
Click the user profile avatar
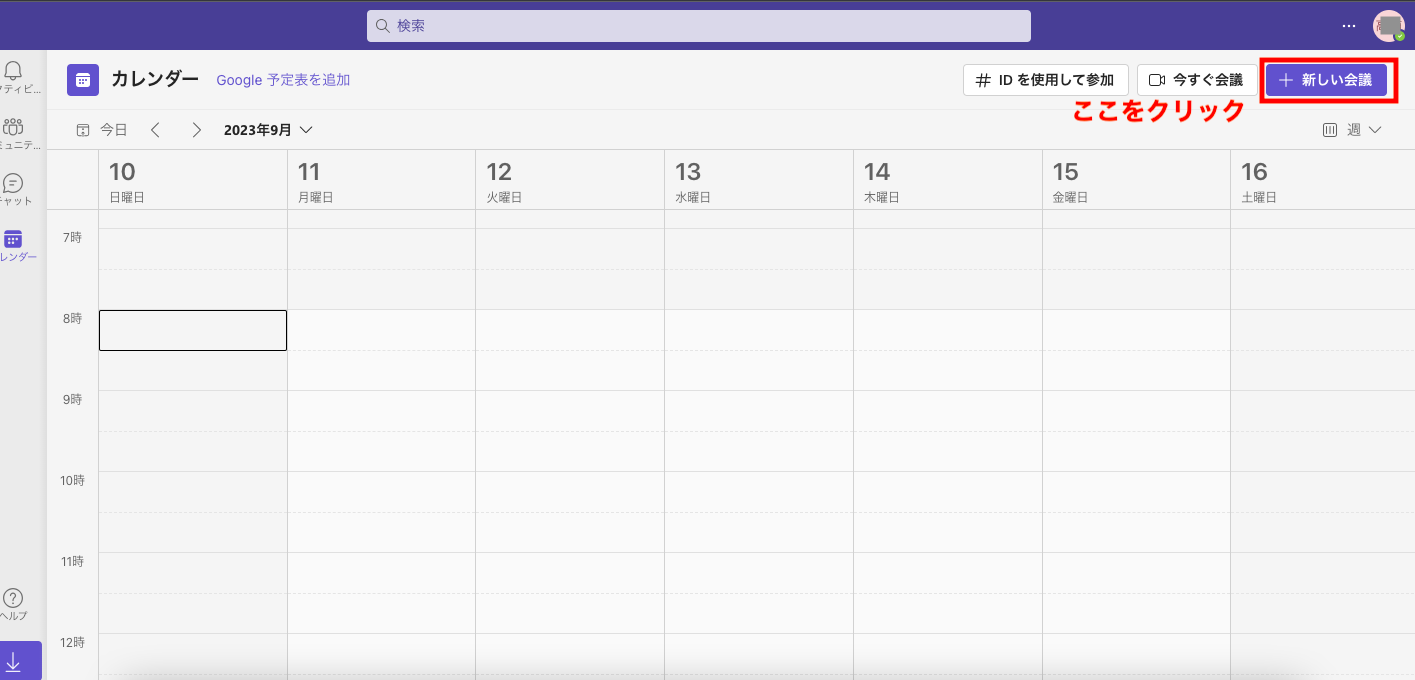click(x=1388, y=26)
